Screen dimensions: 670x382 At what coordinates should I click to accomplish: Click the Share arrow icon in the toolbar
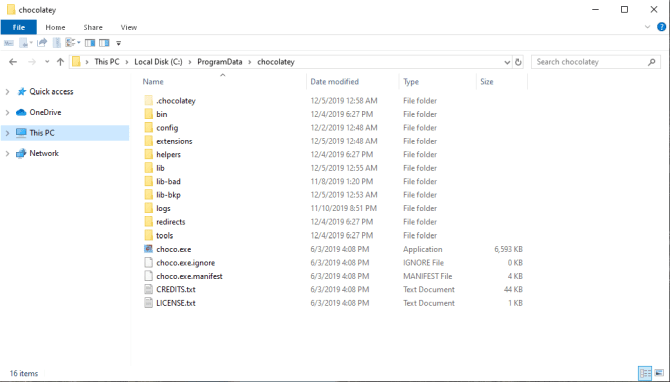[42, 43]
